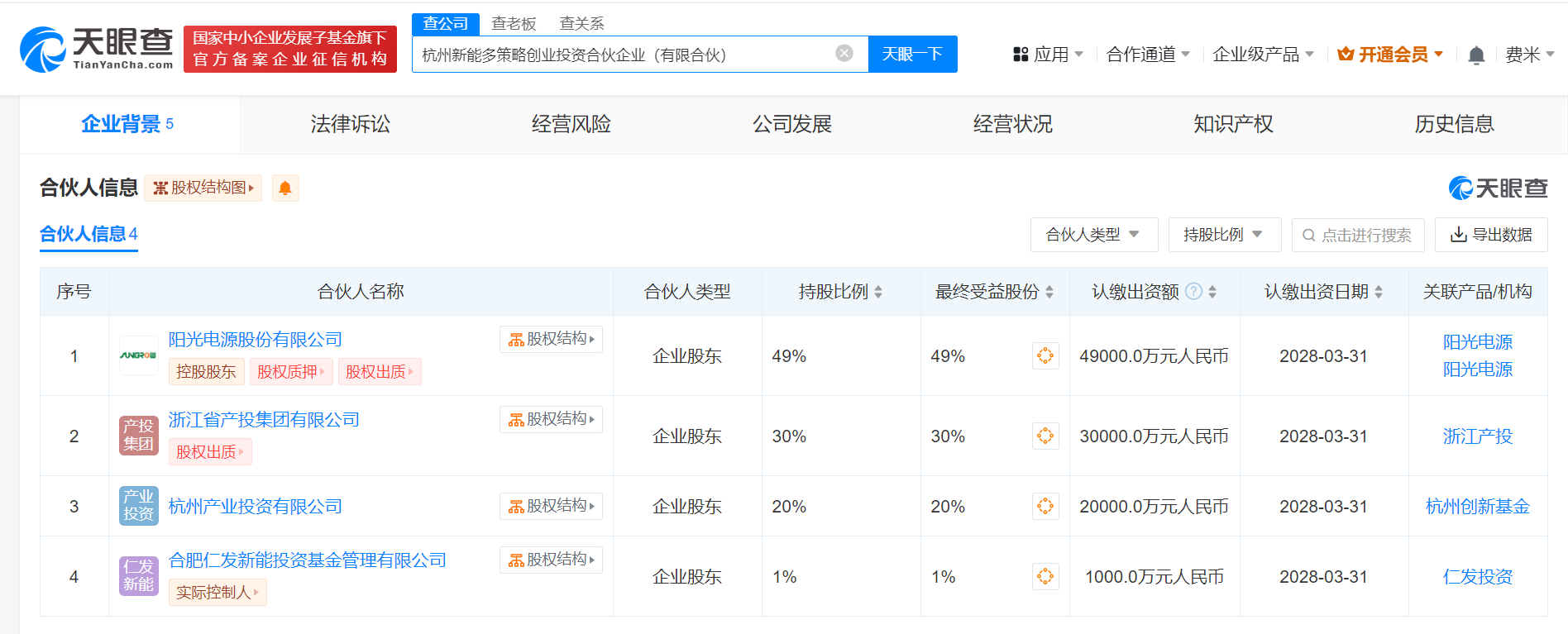Open 浙江省产投集团有限公司 company link
Viewport: 1568px width, 634px height.
[x=264, y=420]
